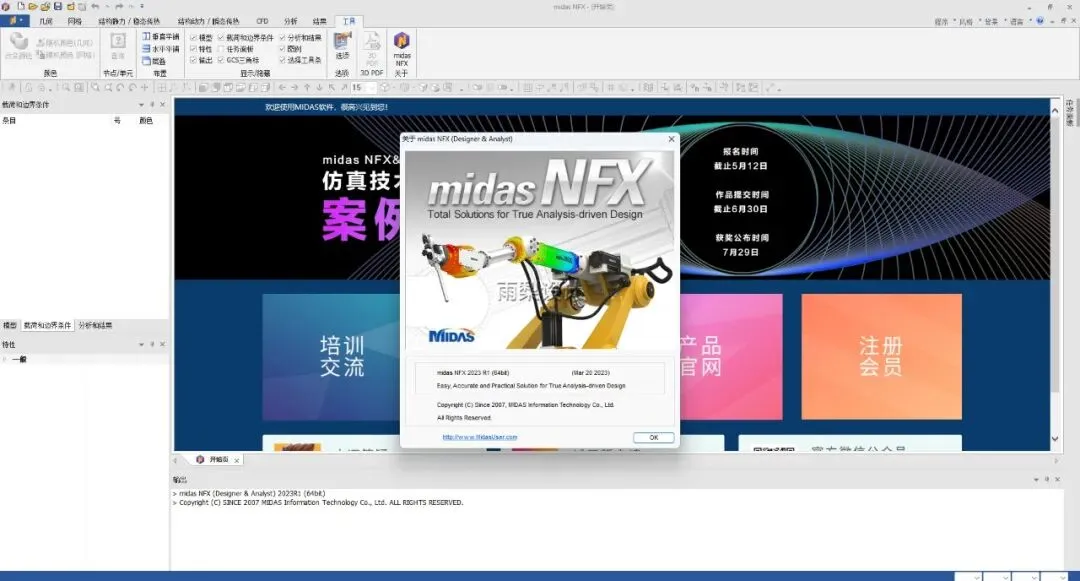Click the Undo arrow in quick access toolbar
Viewport: 1080px width, 581px height.
point(95,6)
